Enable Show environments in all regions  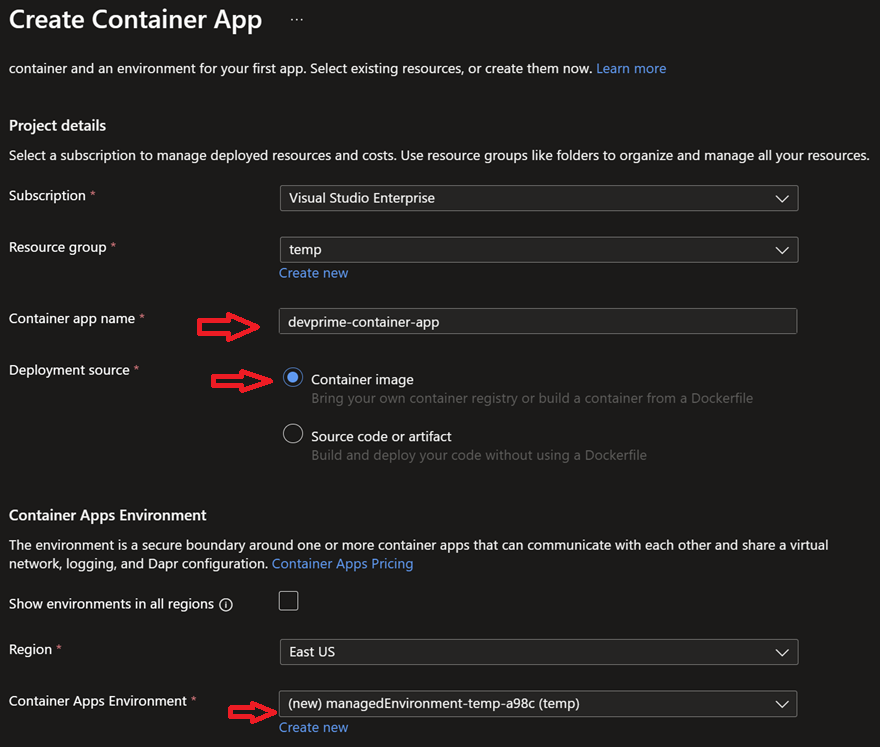288,600
